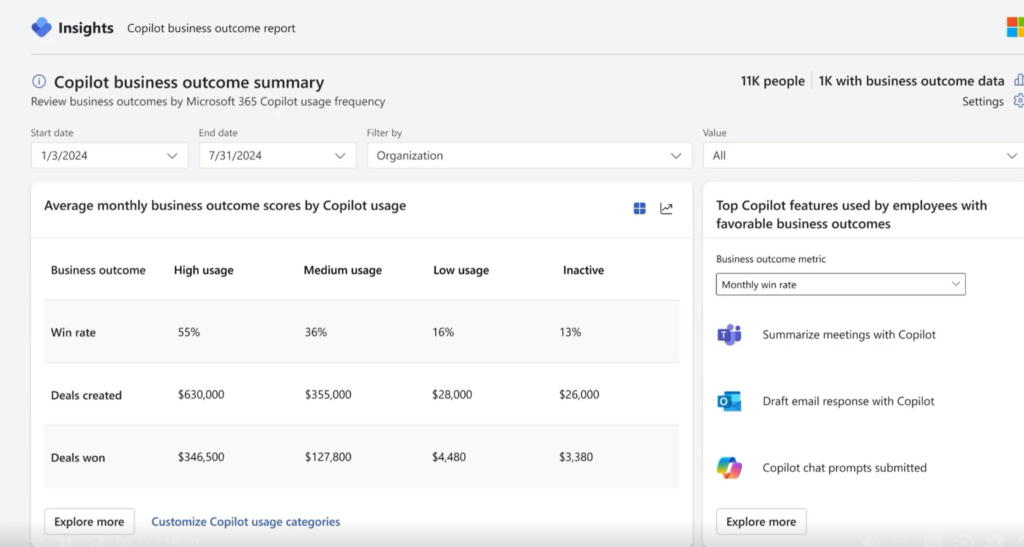Click the $4,480 deals won cell
The image size is (1024, 547).
click(449, 457)
